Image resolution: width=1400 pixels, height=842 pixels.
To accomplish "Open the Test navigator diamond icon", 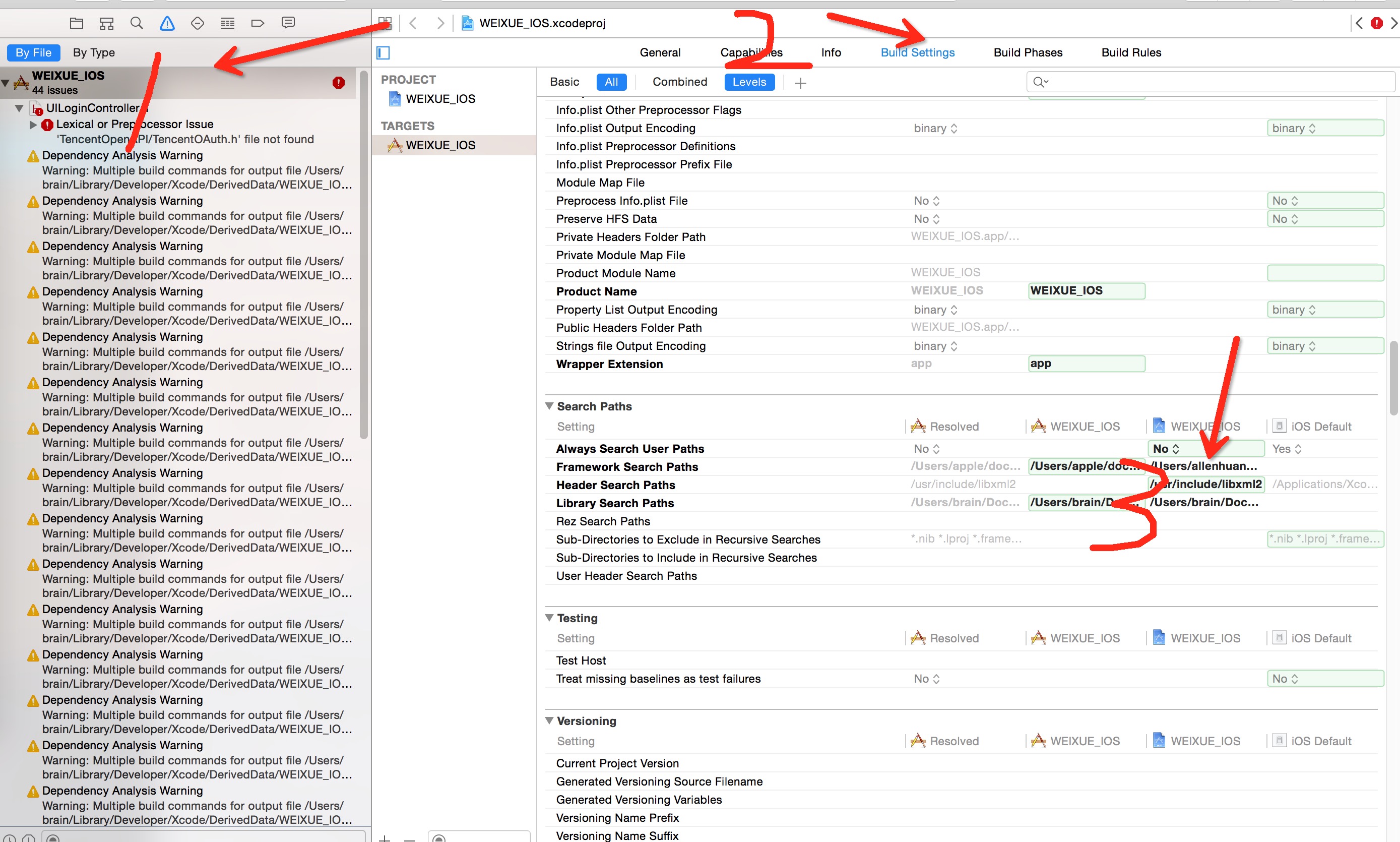I will click(198, 23).
